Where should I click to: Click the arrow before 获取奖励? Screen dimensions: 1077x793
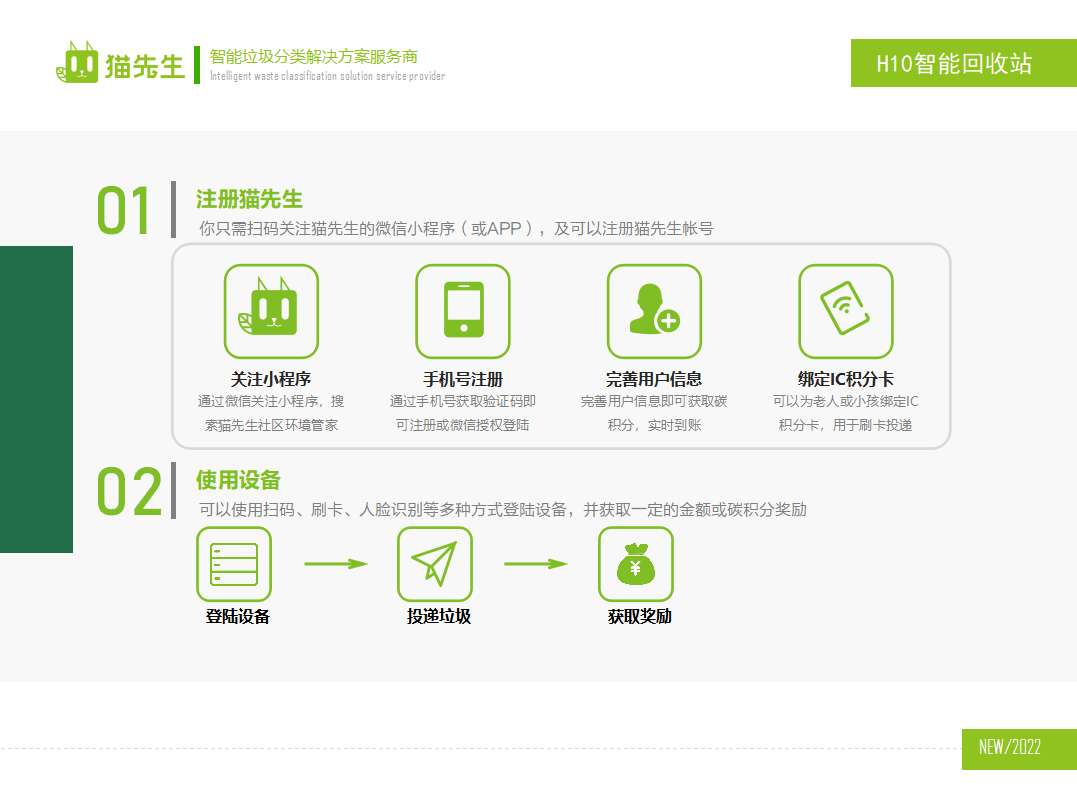tap(535, 564)
